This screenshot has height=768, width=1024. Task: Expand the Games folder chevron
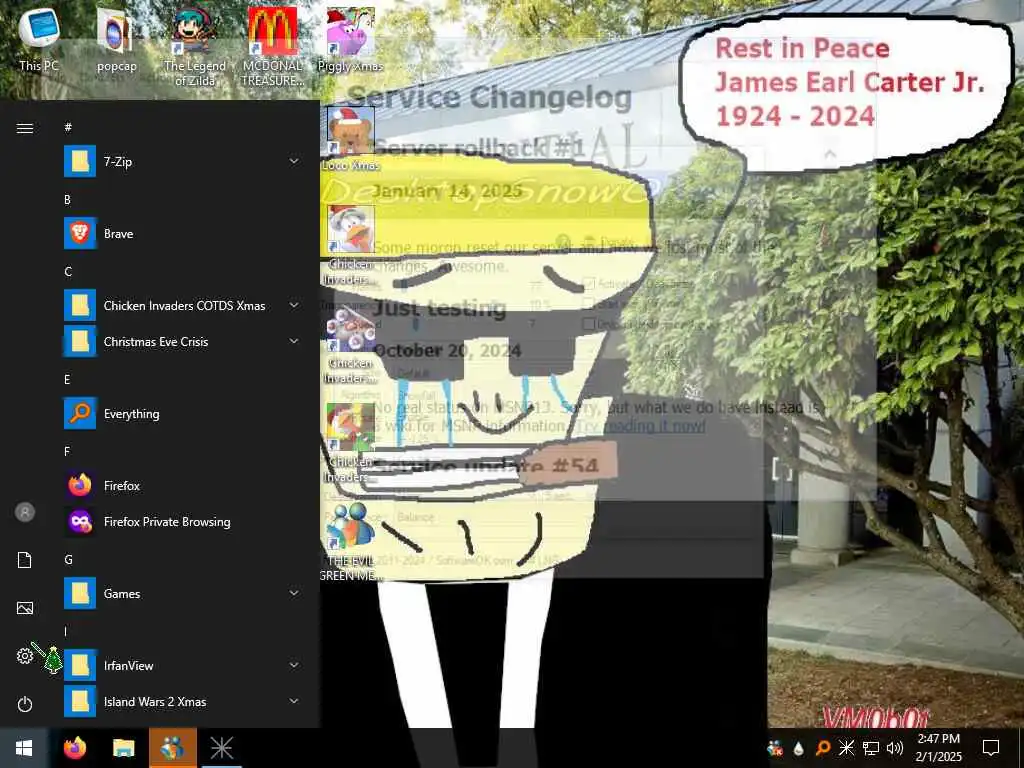294,594
